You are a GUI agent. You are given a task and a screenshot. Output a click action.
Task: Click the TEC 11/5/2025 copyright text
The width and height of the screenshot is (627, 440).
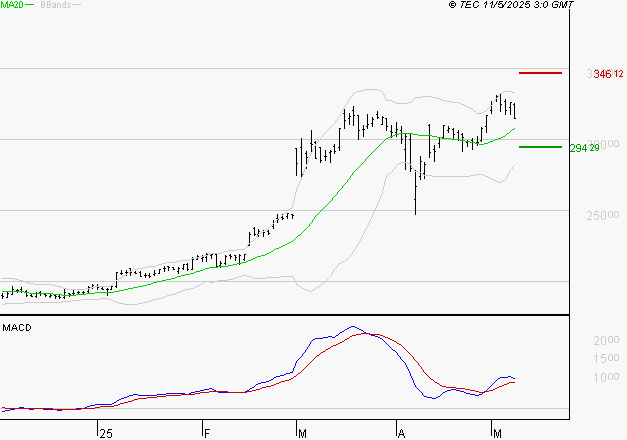[x=511, y=5]
